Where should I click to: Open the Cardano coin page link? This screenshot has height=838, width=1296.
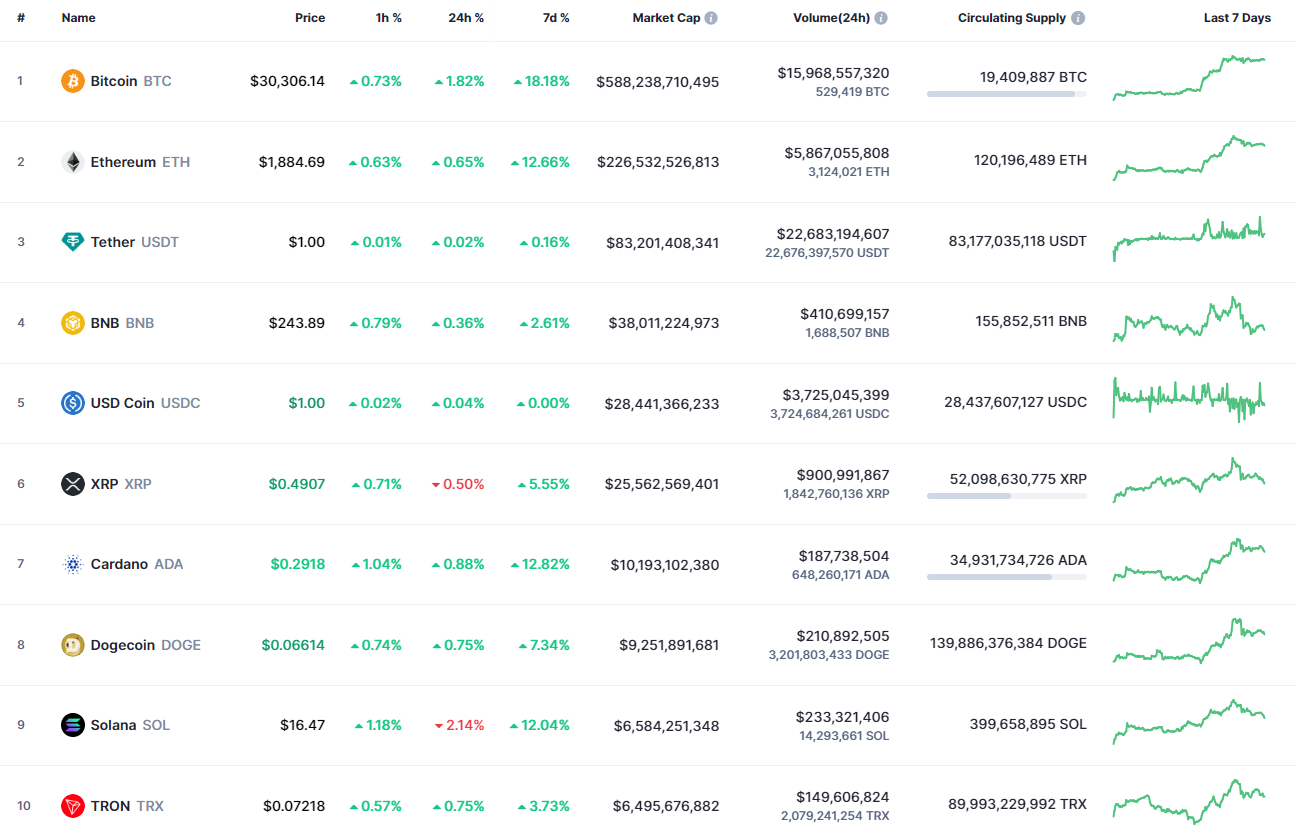pyautogui.click(x=119, y=564)
